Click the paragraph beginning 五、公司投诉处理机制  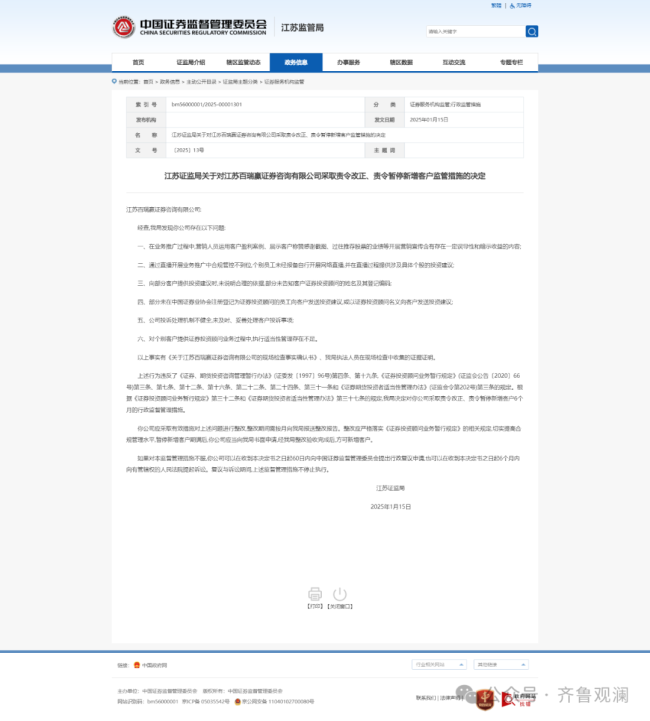(215, 320)
